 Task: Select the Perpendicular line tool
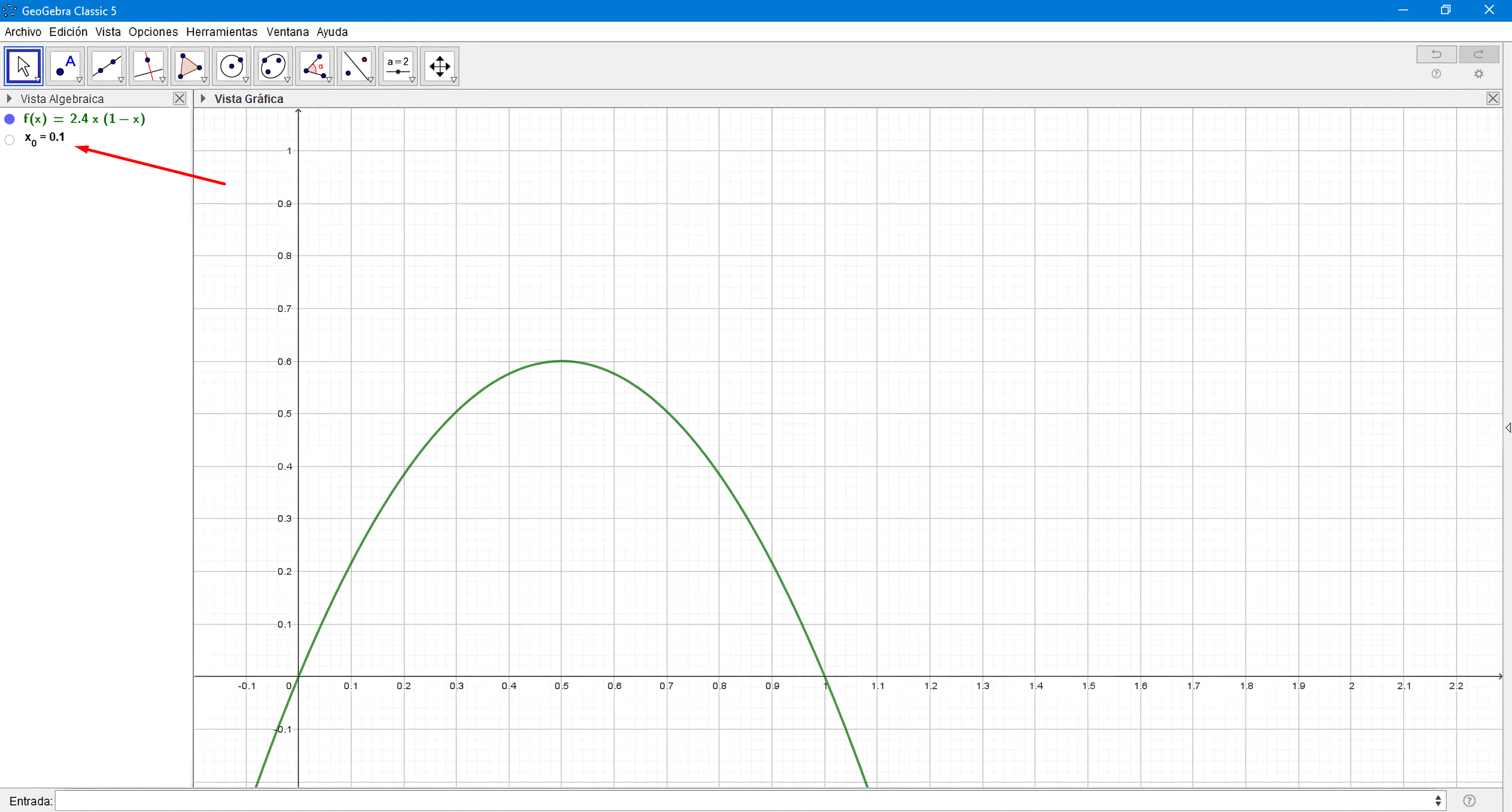tap(148, 66)
